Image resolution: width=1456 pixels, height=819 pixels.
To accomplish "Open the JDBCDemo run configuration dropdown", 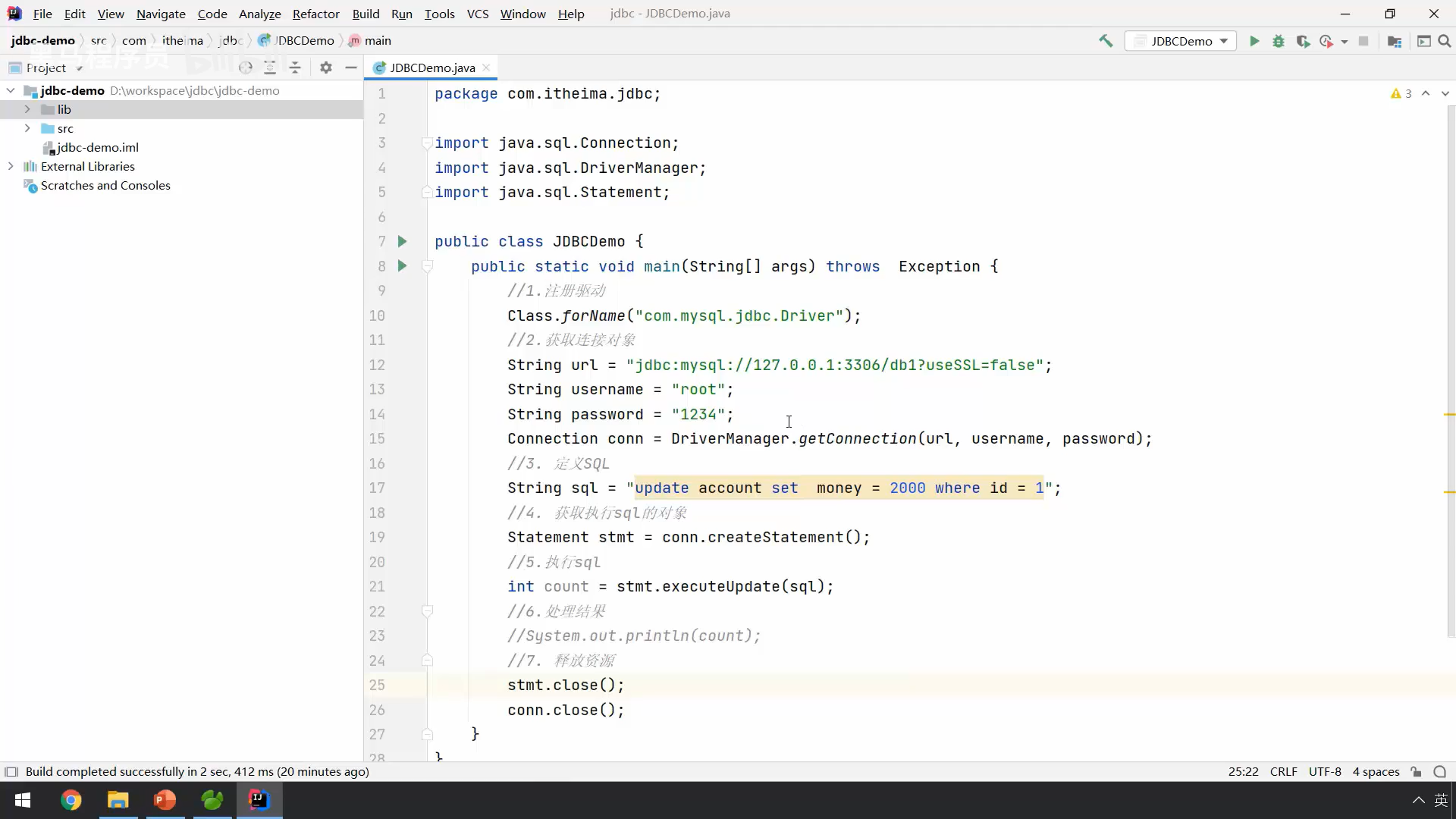I will [1181, 41].
